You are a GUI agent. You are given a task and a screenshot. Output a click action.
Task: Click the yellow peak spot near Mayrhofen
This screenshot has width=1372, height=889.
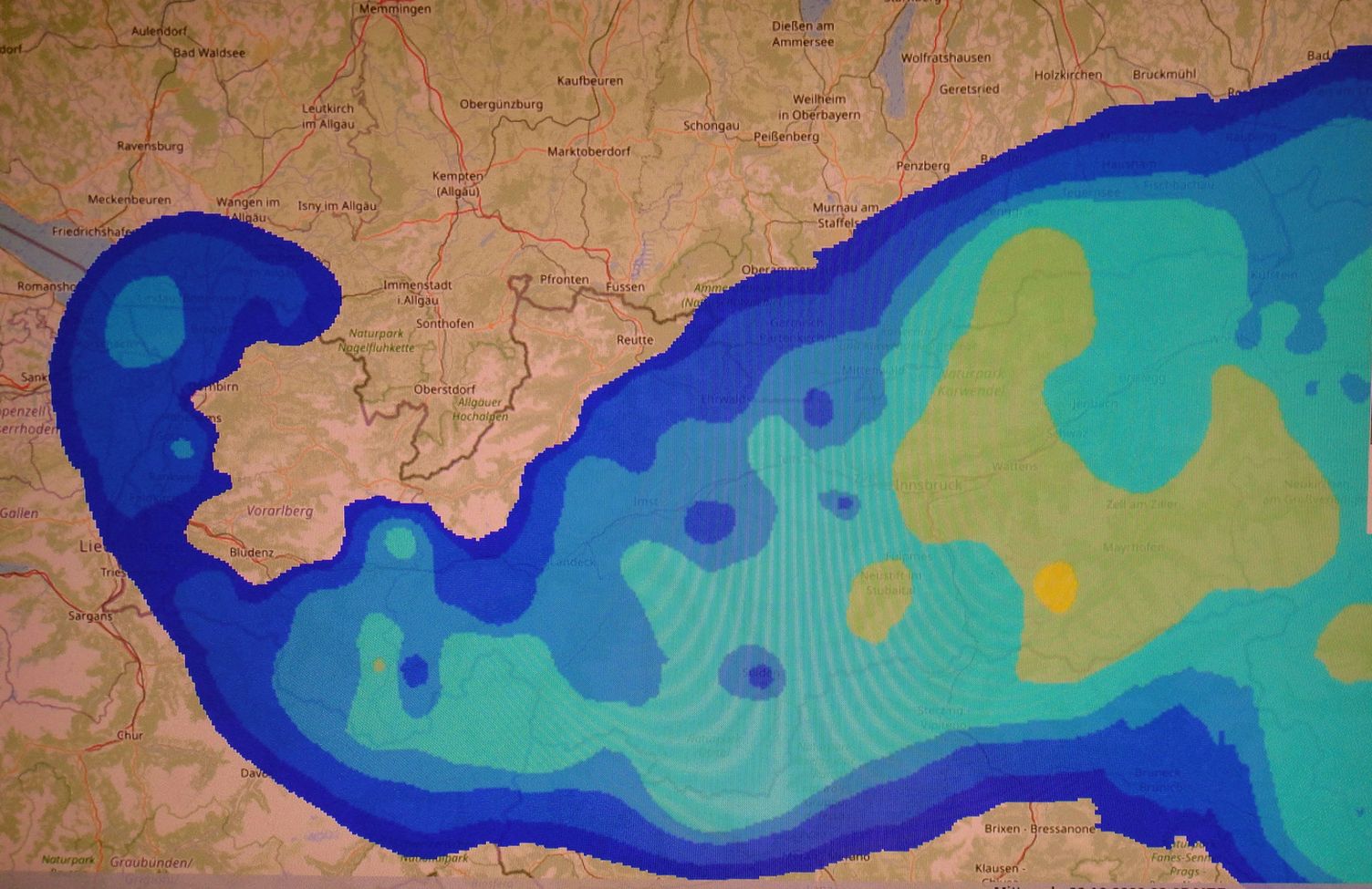click(1055, 584)
